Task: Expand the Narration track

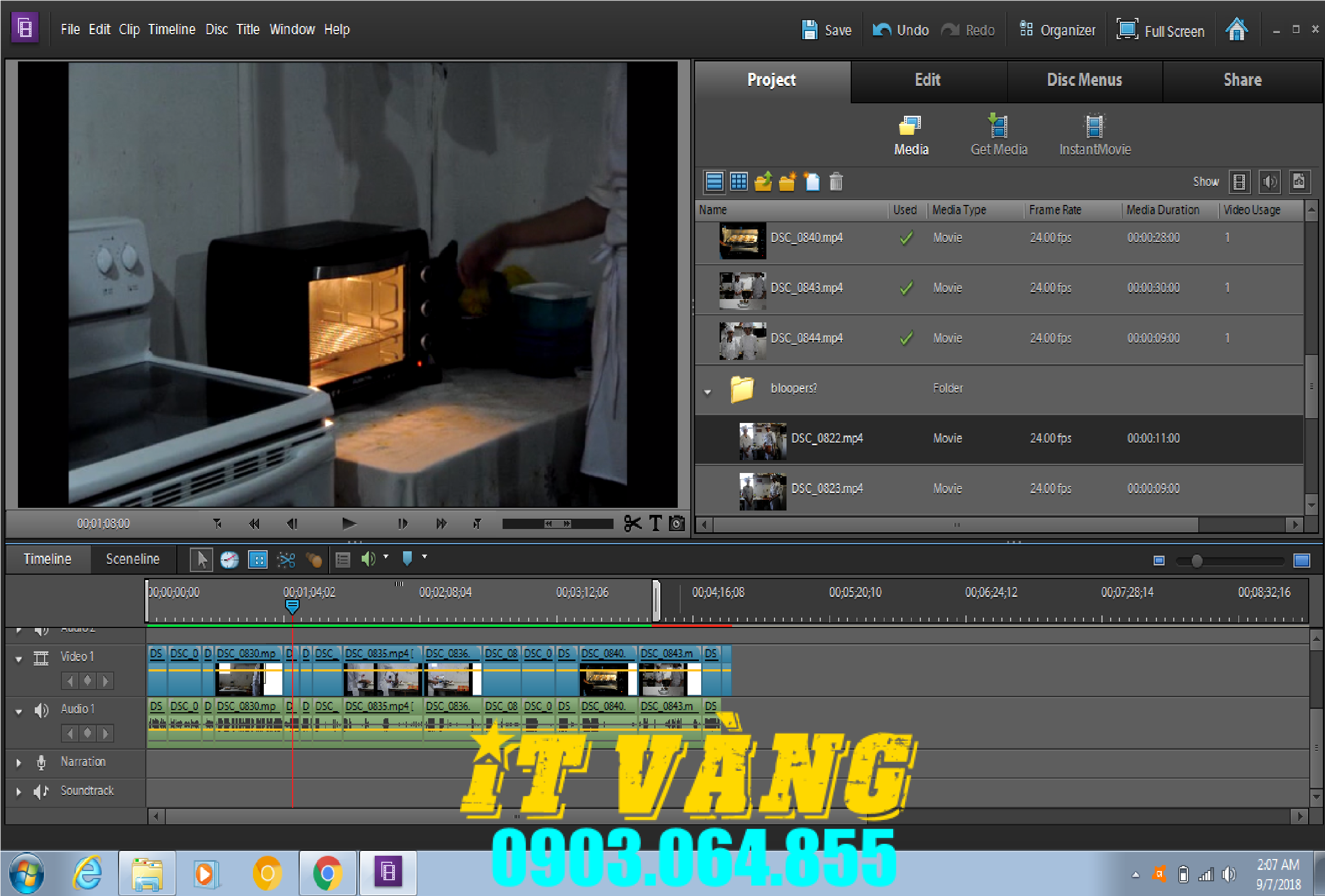Action: [x=19, y=762]
